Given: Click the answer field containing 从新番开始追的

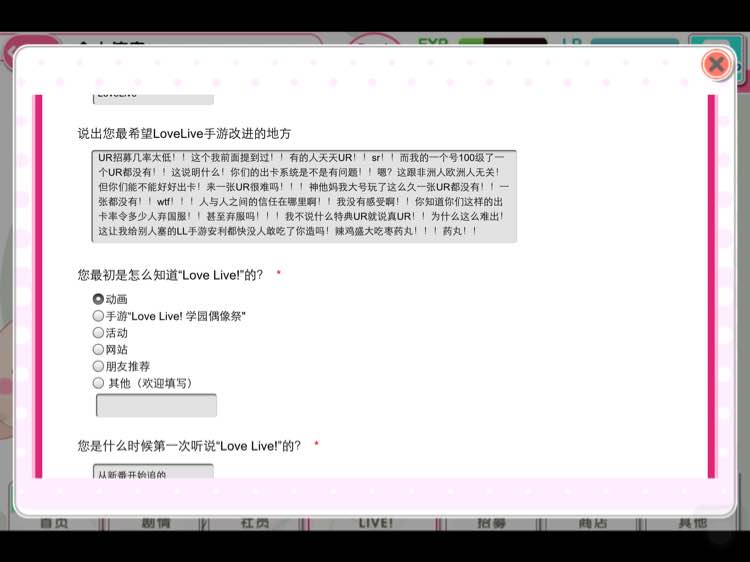Looking at the screenshot, I should pos(153,471).
